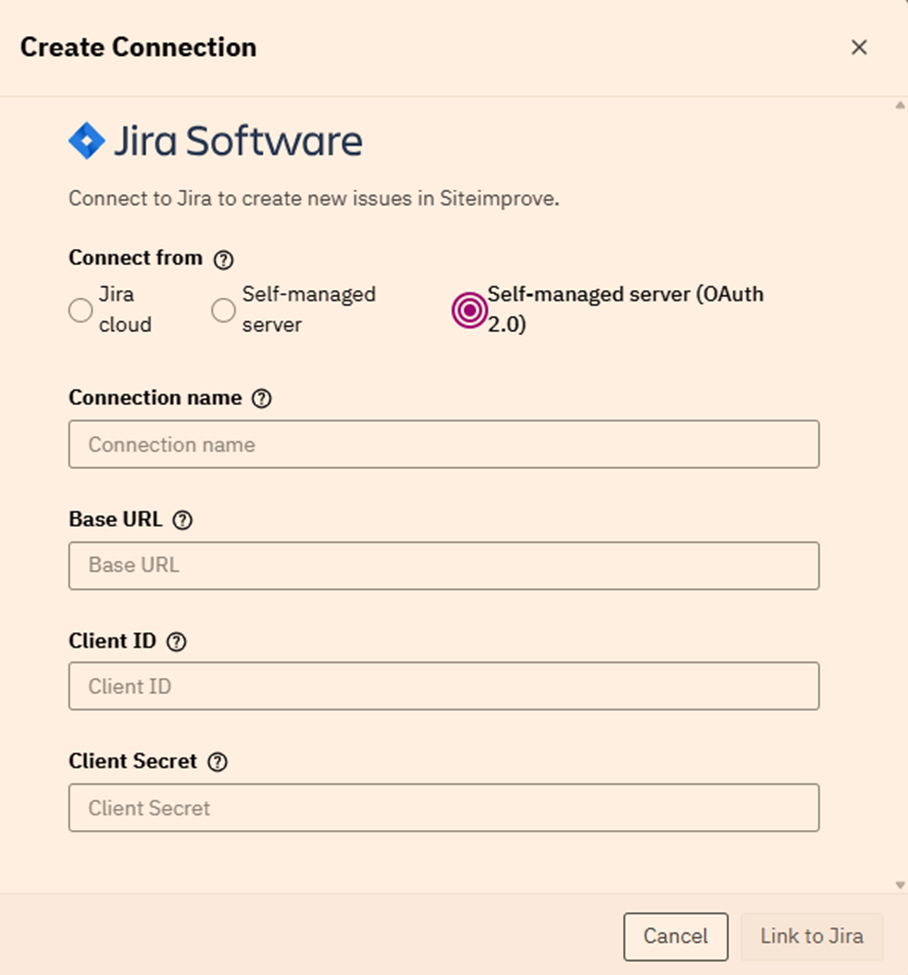Click the Create Connection dialog title
The image size is (908, 975).
click(138, 47)
